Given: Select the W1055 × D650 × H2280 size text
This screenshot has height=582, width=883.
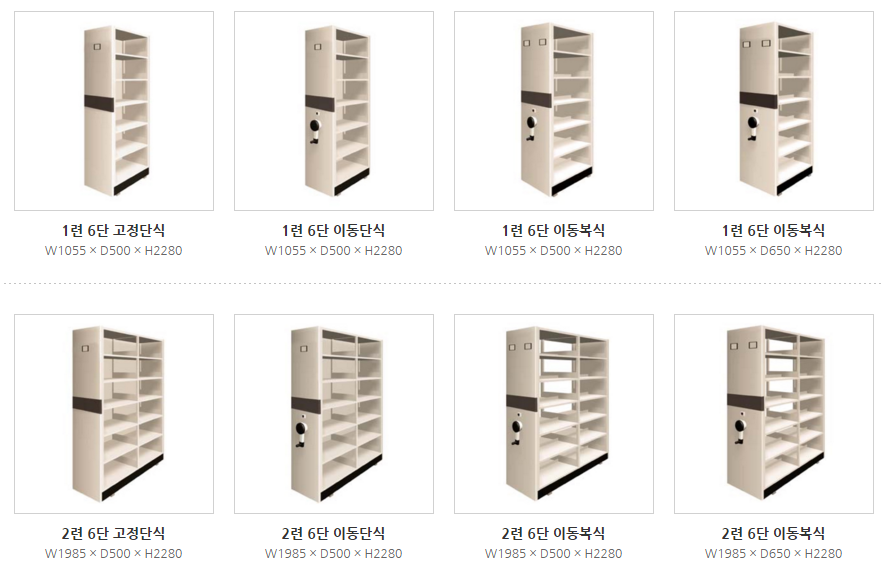Looking at the screenshot, I should 774,251.
